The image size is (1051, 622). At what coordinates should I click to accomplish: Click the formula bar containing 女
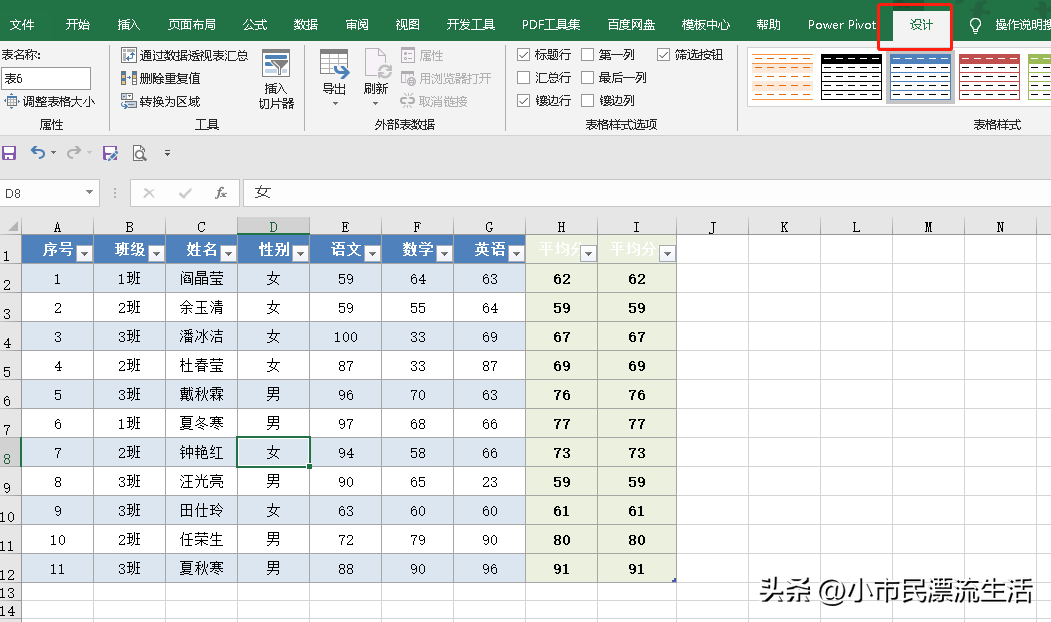coord(646,193)
